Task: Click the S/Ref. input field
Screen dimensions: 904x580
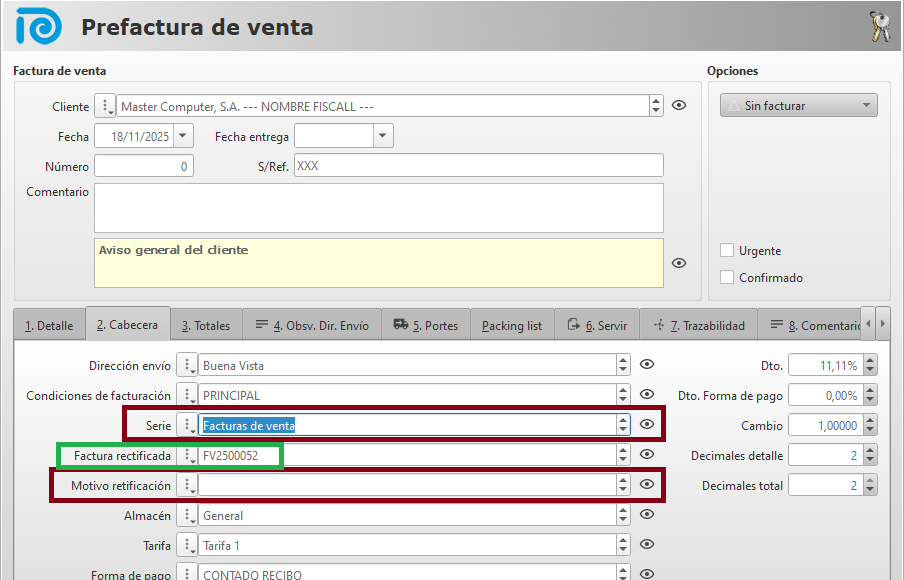Action: pyautogui.click(x=478, y=166)
